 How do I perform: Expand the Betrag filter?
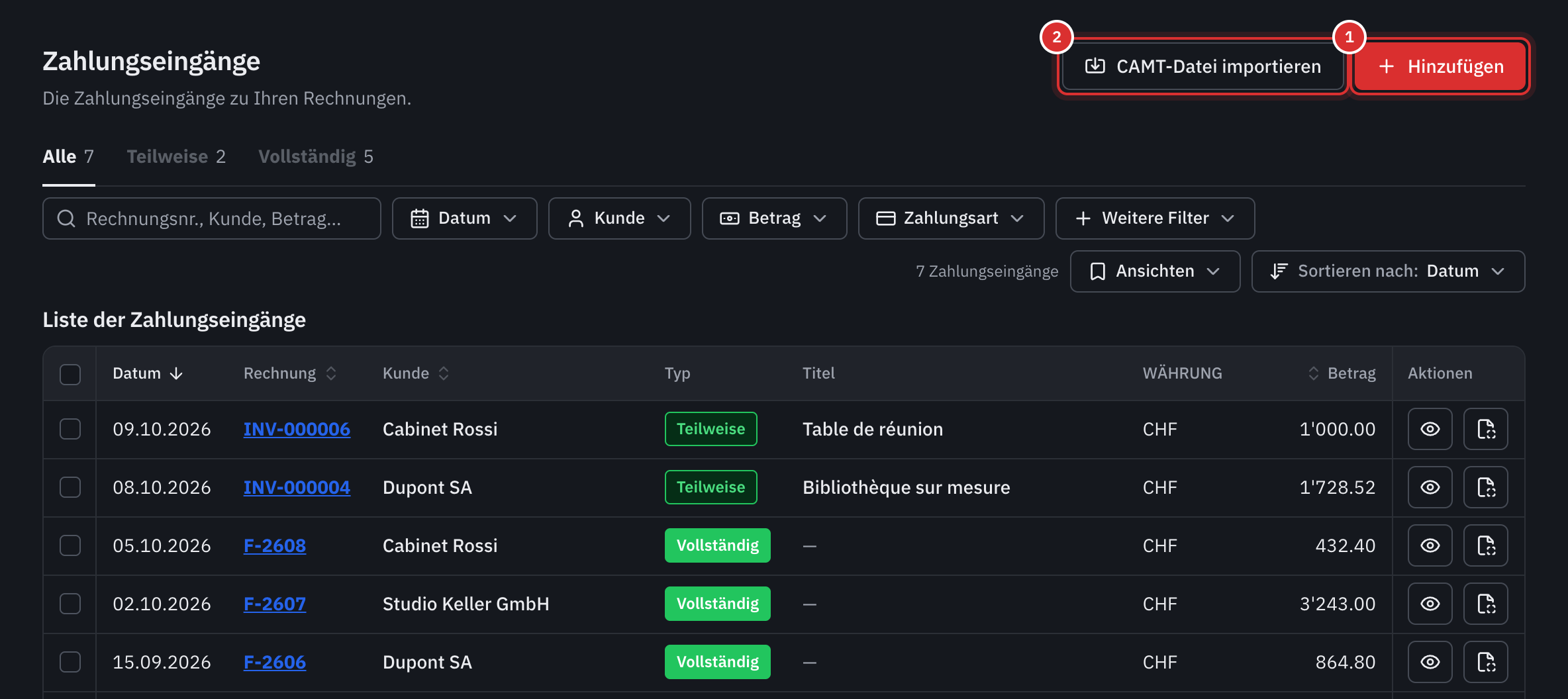click(774, 218)
